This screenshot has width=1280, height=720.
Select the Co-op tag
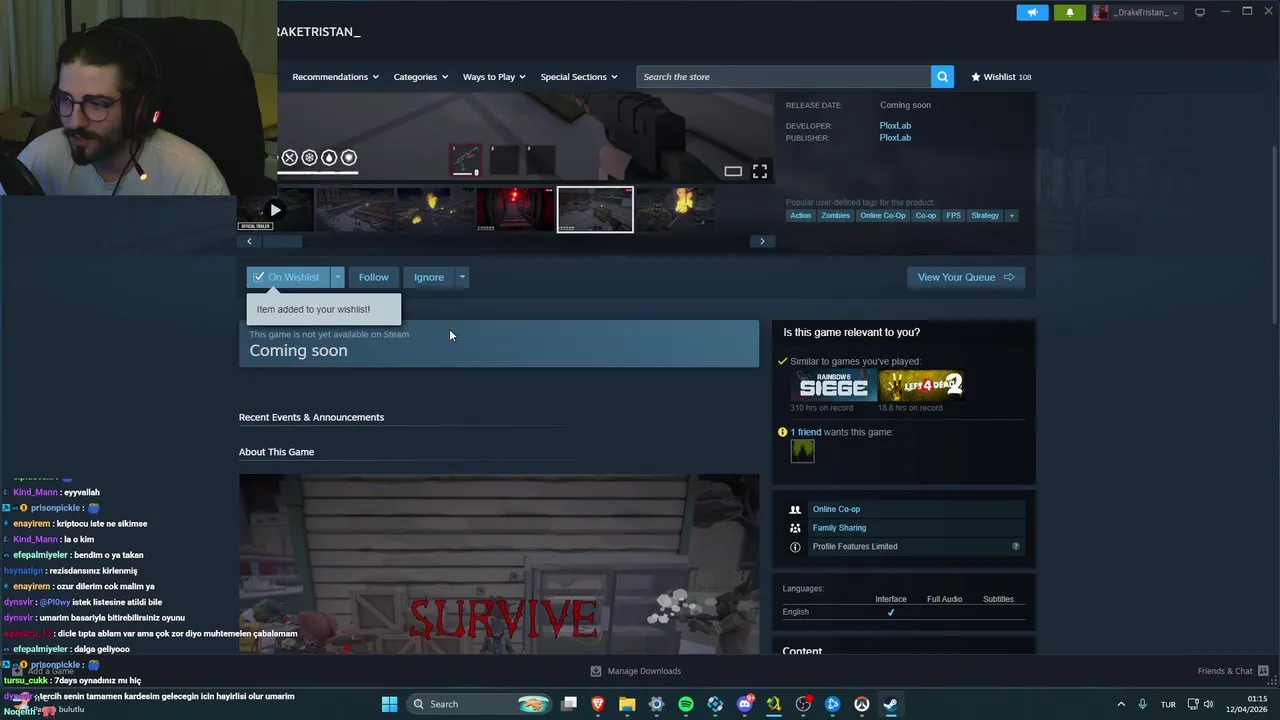pos(926,216)
